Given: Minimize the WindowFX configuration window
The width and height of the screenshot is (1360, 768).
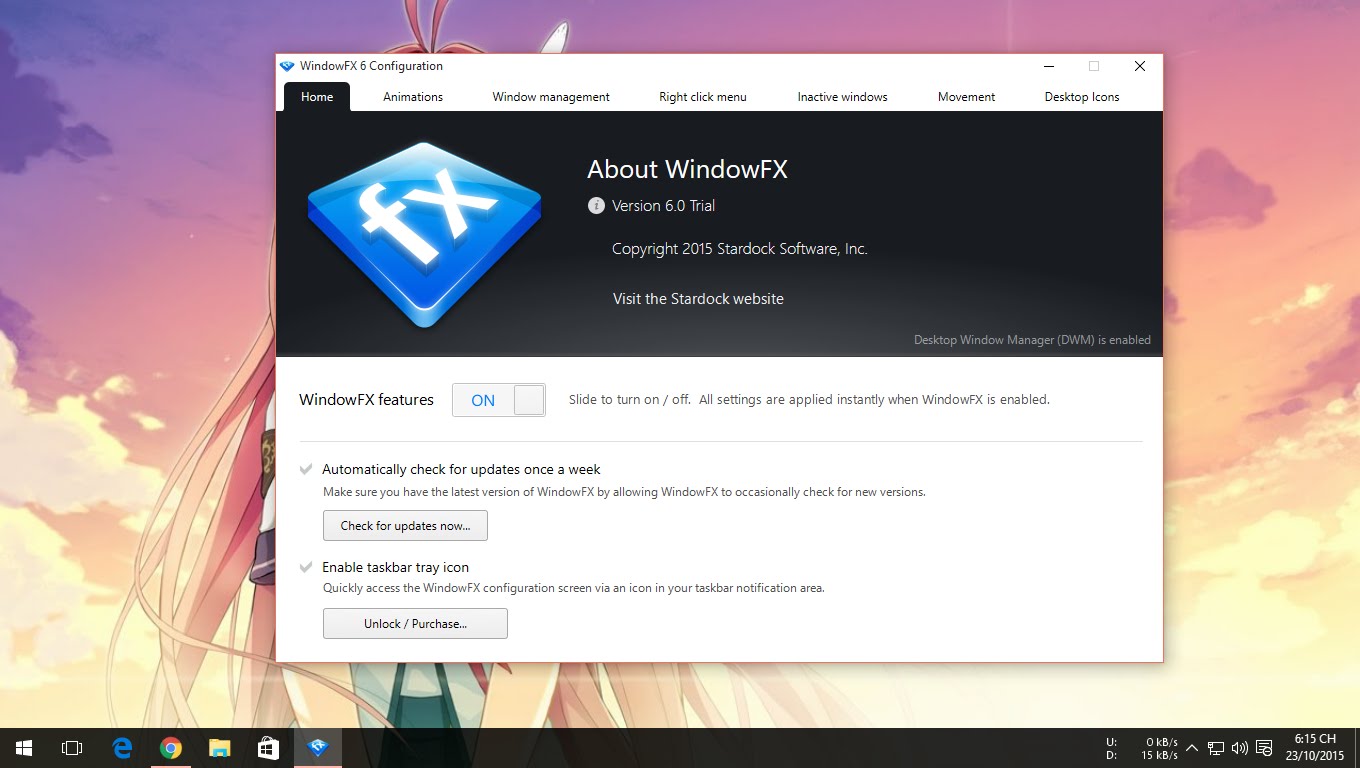Looking at the screenshot, I should point(1049,67).
